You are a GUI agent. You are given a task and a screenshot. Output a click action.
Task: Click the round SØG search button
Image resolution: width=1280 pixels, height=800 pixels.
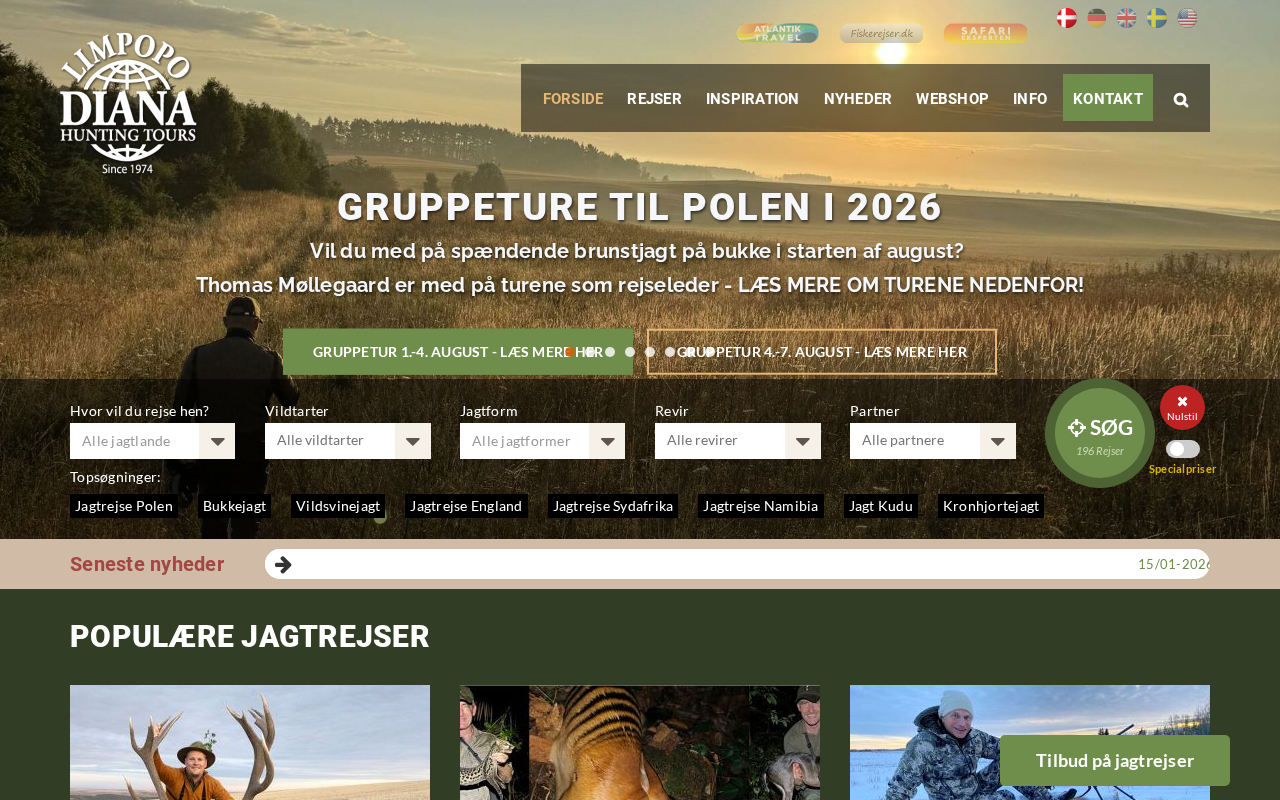point(1100,433)
